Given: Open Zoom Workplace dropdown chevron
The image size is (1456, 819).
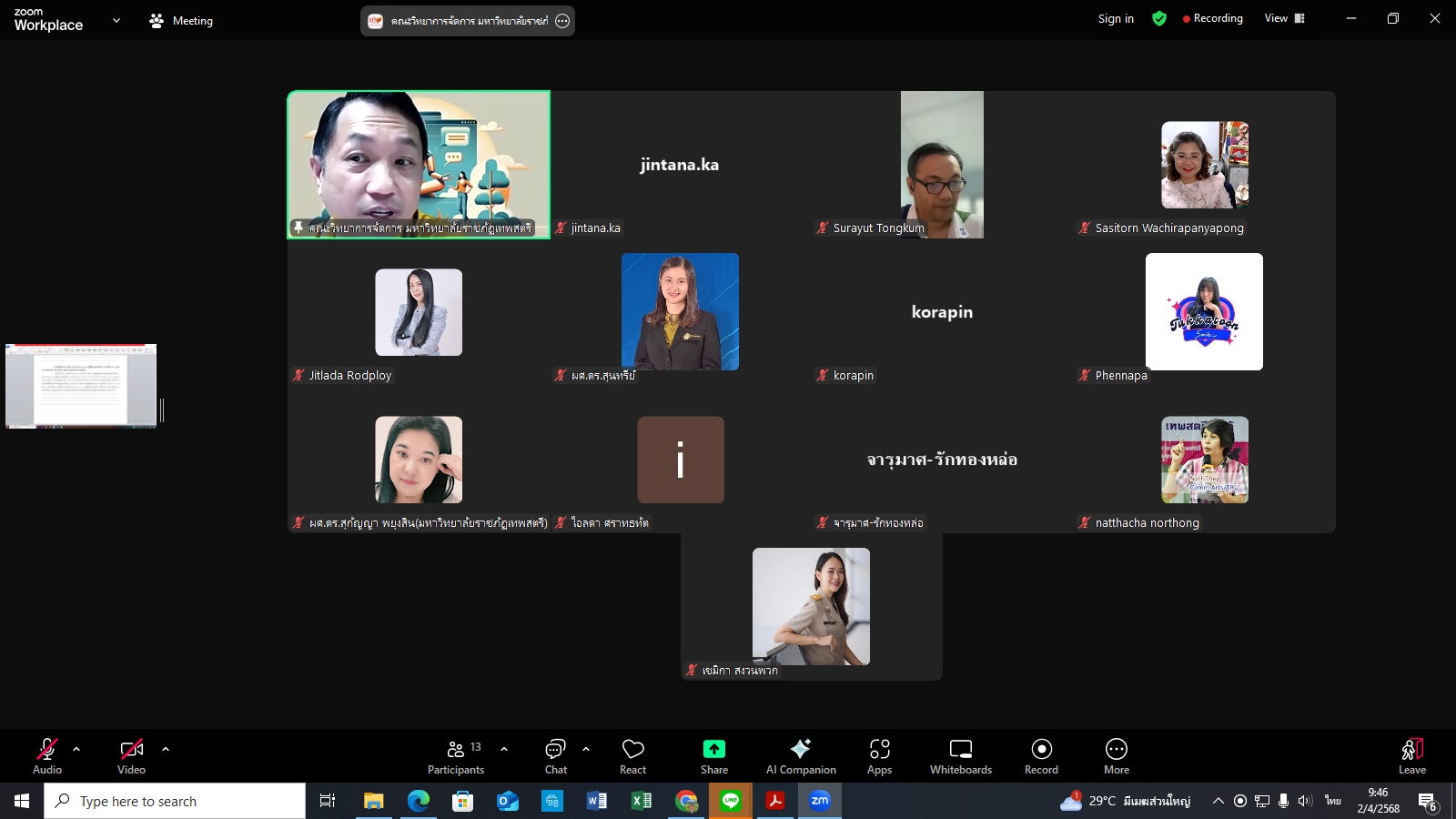Looking at the screenshot, I should click(116, 20).
